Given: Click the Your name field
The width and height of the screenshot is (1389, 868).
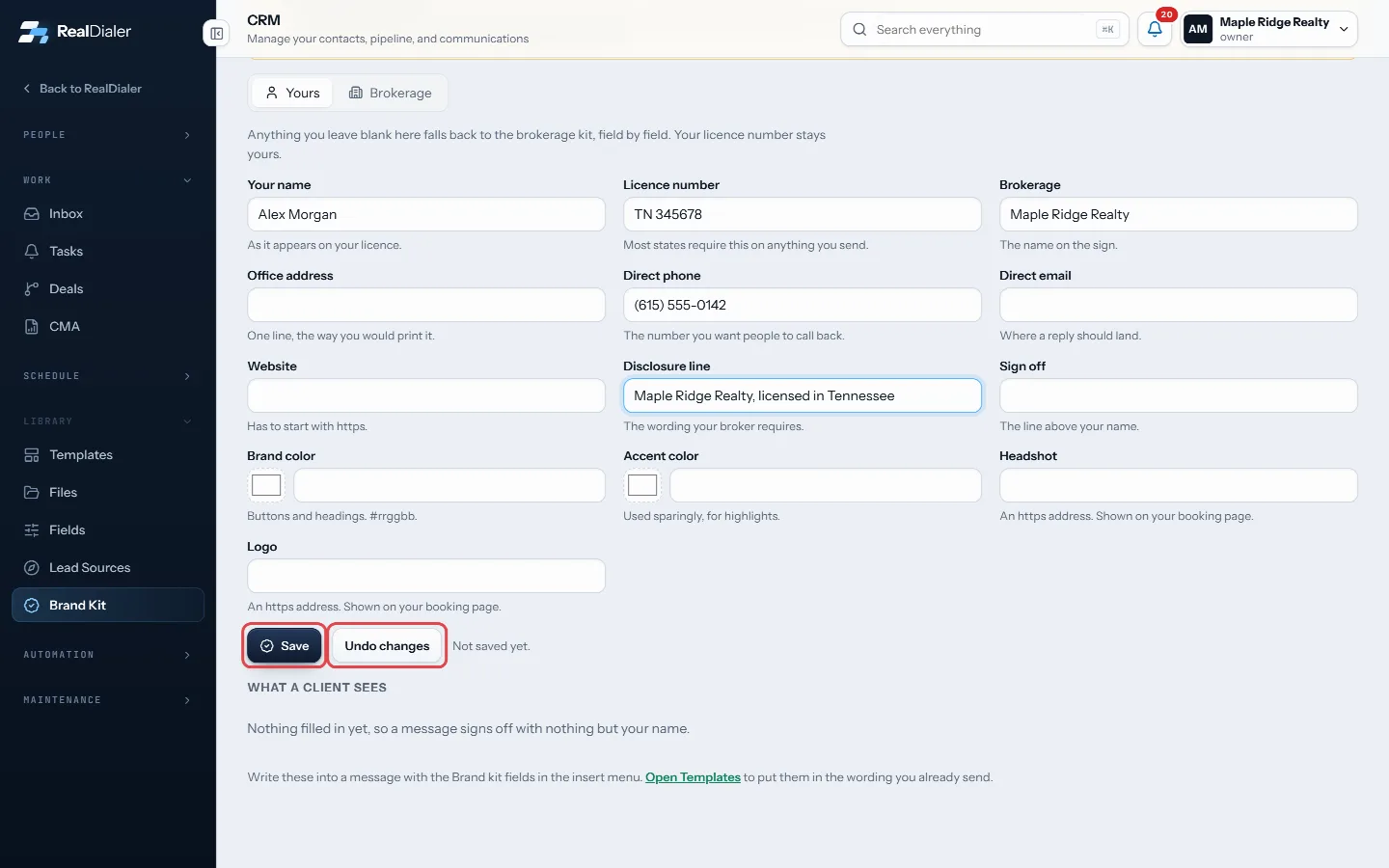Looking at the screenshot, I should [x=426, y=215].
